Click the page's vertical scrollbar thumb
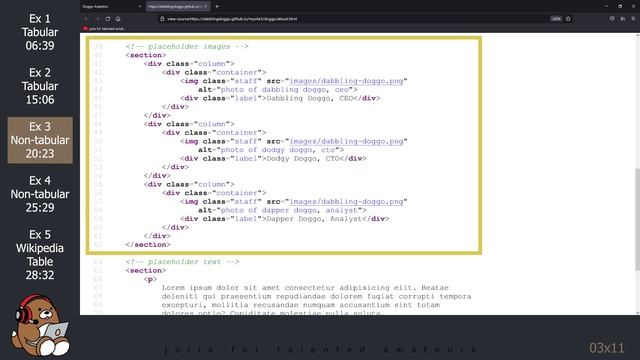Viewport: 640px width, 360px height. click(638, 219)
